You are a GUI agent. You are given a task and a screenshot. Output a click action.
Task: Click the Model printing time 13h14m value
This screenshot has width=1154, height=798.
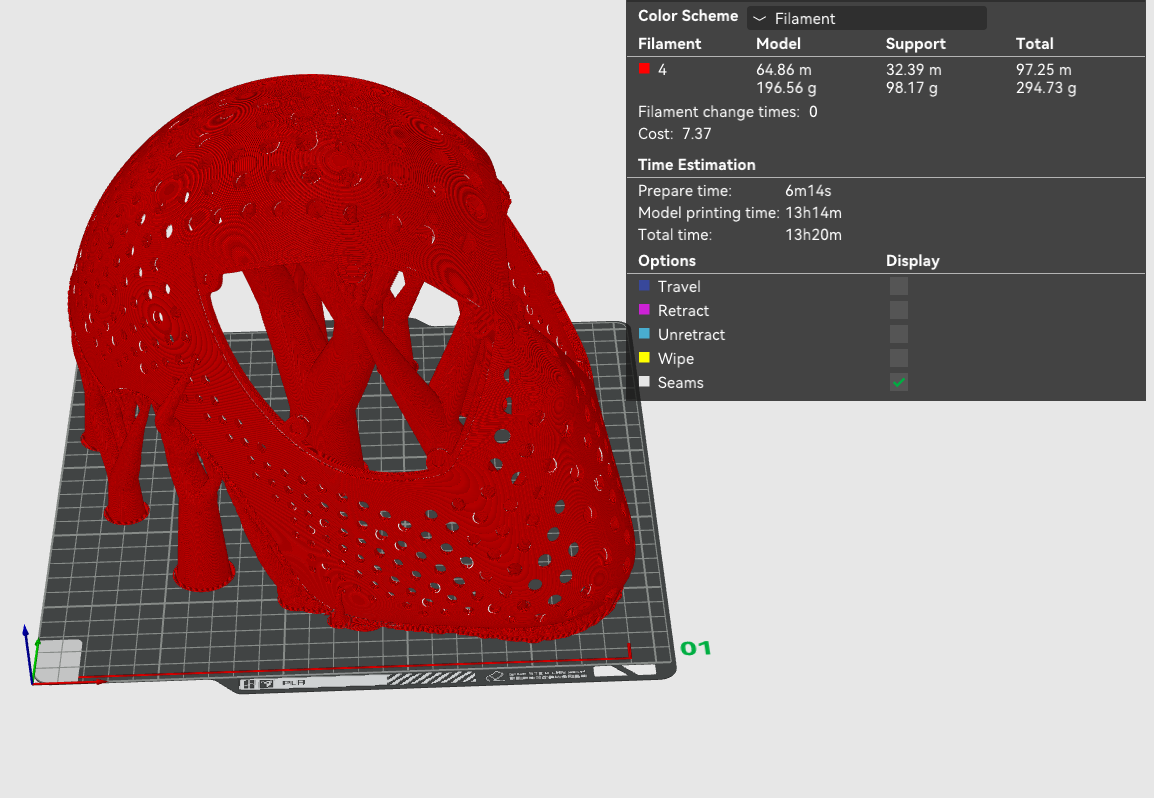pos(813,213)
